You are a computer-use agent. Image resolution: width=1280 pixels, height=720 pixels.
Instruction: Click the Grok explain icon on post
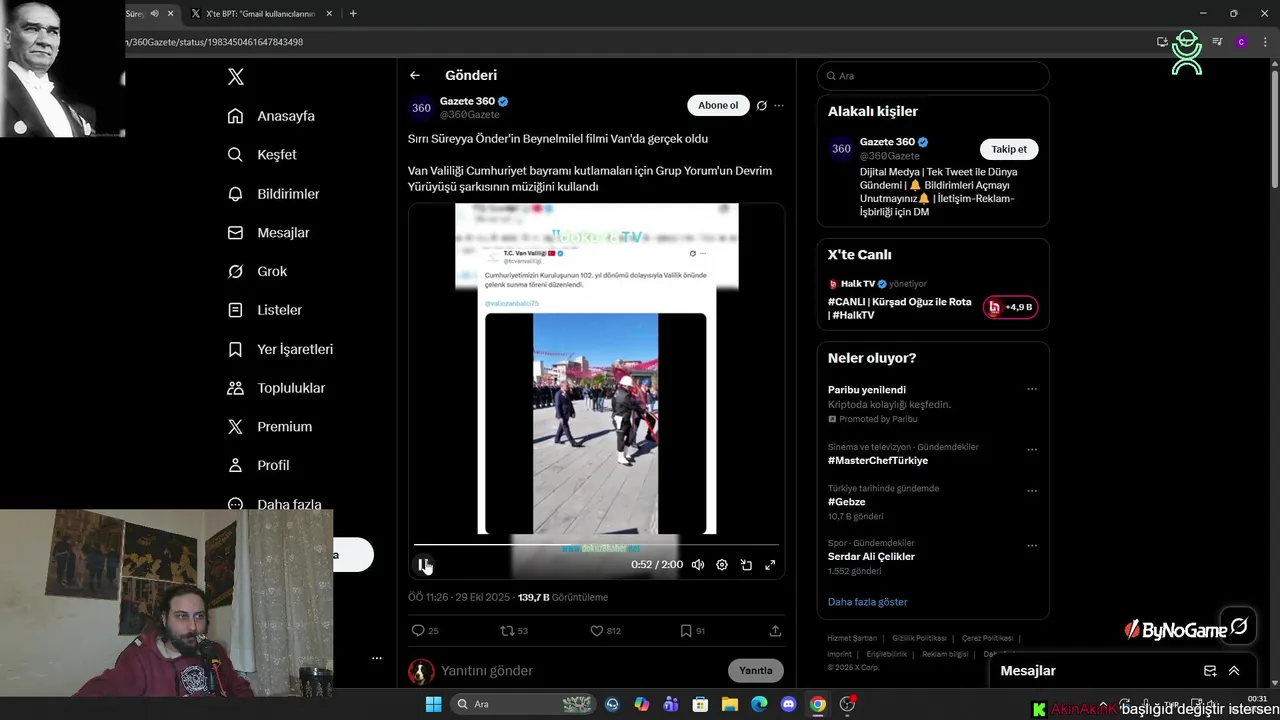(762, 106)
